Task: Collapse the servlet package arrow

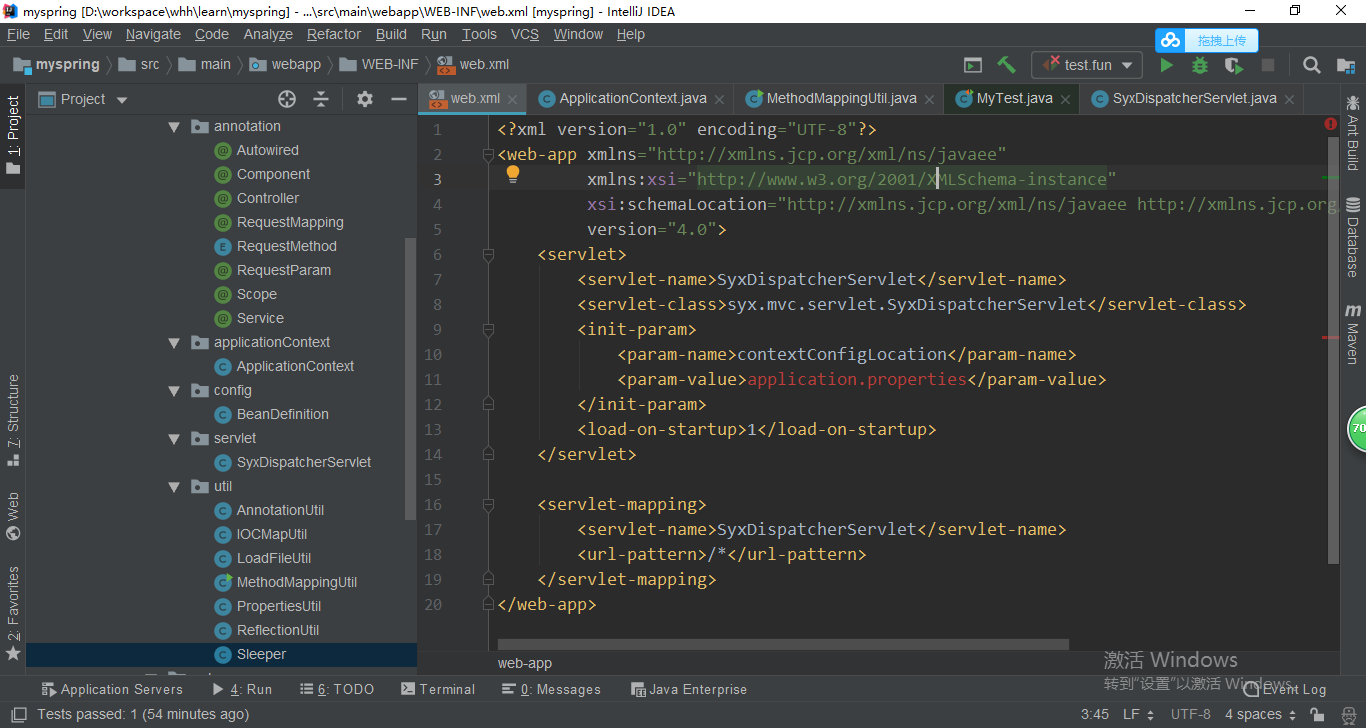Action: pos(174,439)
